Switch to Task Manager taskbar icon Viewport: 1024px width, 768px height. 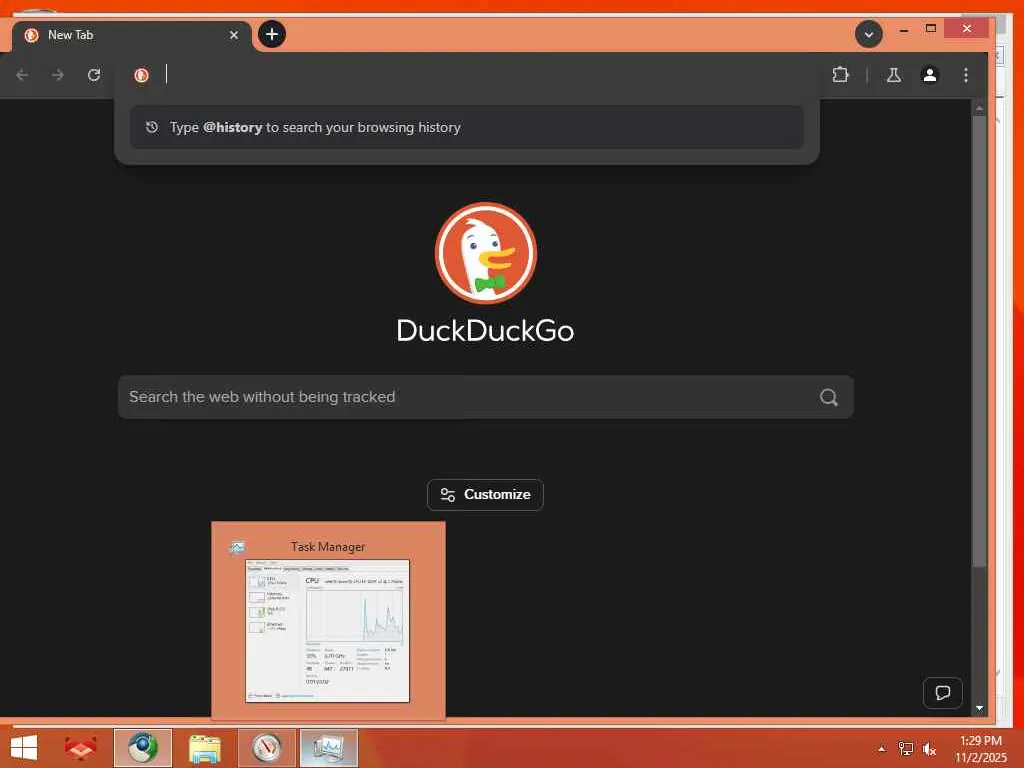(328, 748)
